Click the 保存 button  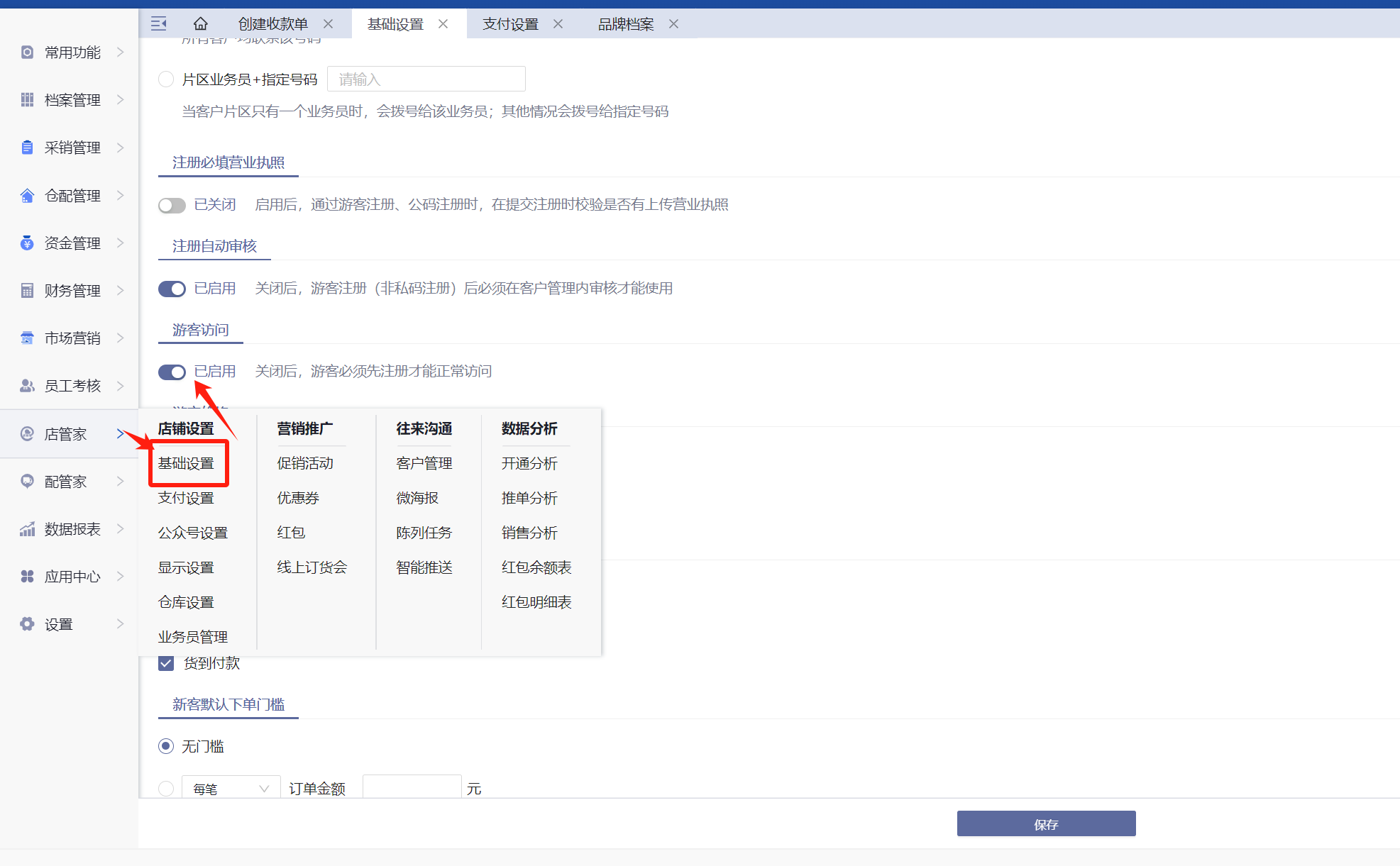click(1046, 823)
